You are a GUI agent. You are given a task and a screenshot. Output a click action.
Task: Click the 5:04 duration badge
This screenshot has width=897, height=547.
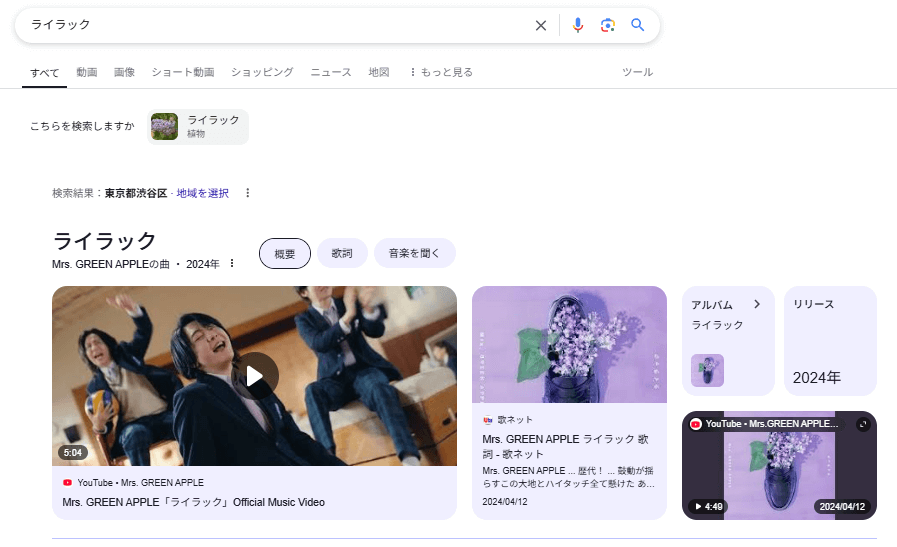click(73, 453)
